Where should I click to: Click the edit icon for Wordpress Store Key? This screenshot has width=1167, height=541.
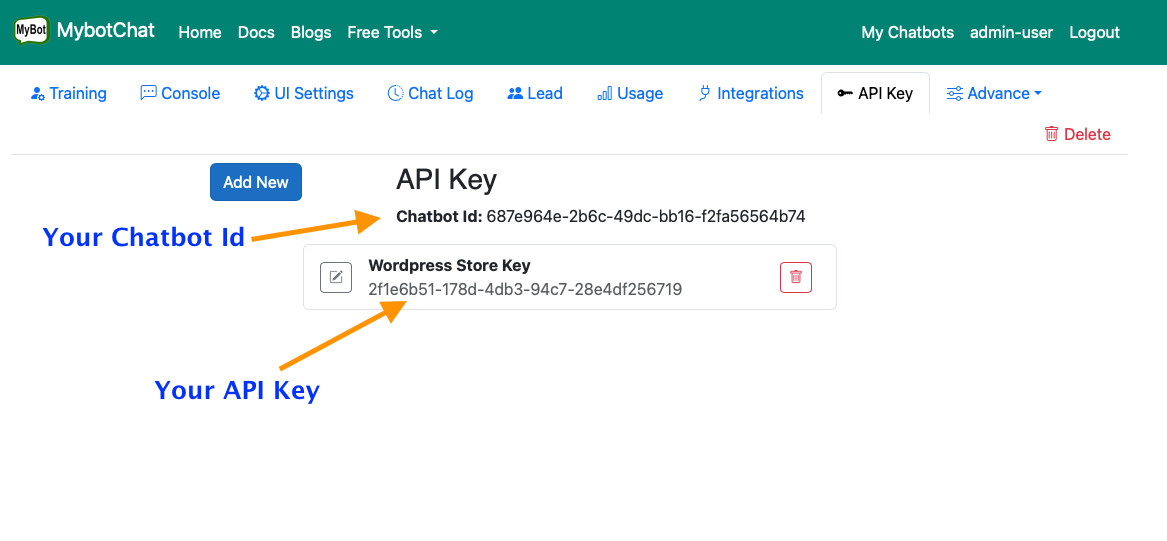[336, 278]
